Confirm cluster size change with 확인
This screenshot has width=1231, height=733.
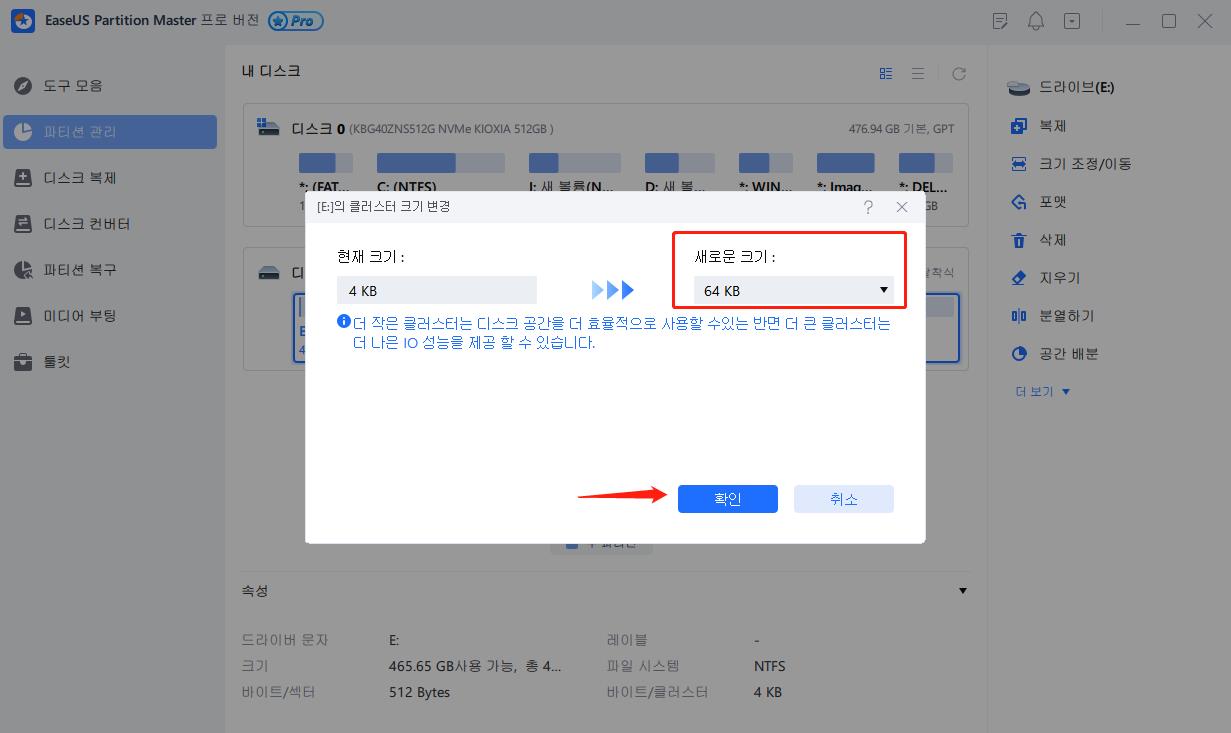pyautogui.click(x=727, y=499)
